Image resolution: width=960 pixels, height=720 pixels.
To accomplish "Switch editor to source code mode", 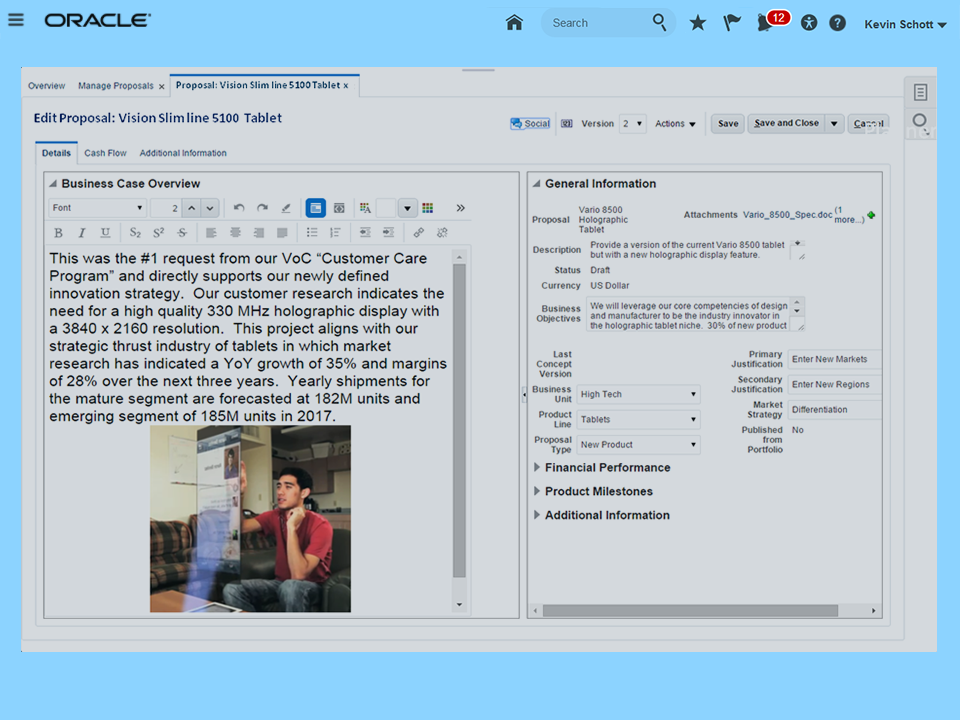I will pyautogui.click(x=339, y=208).
